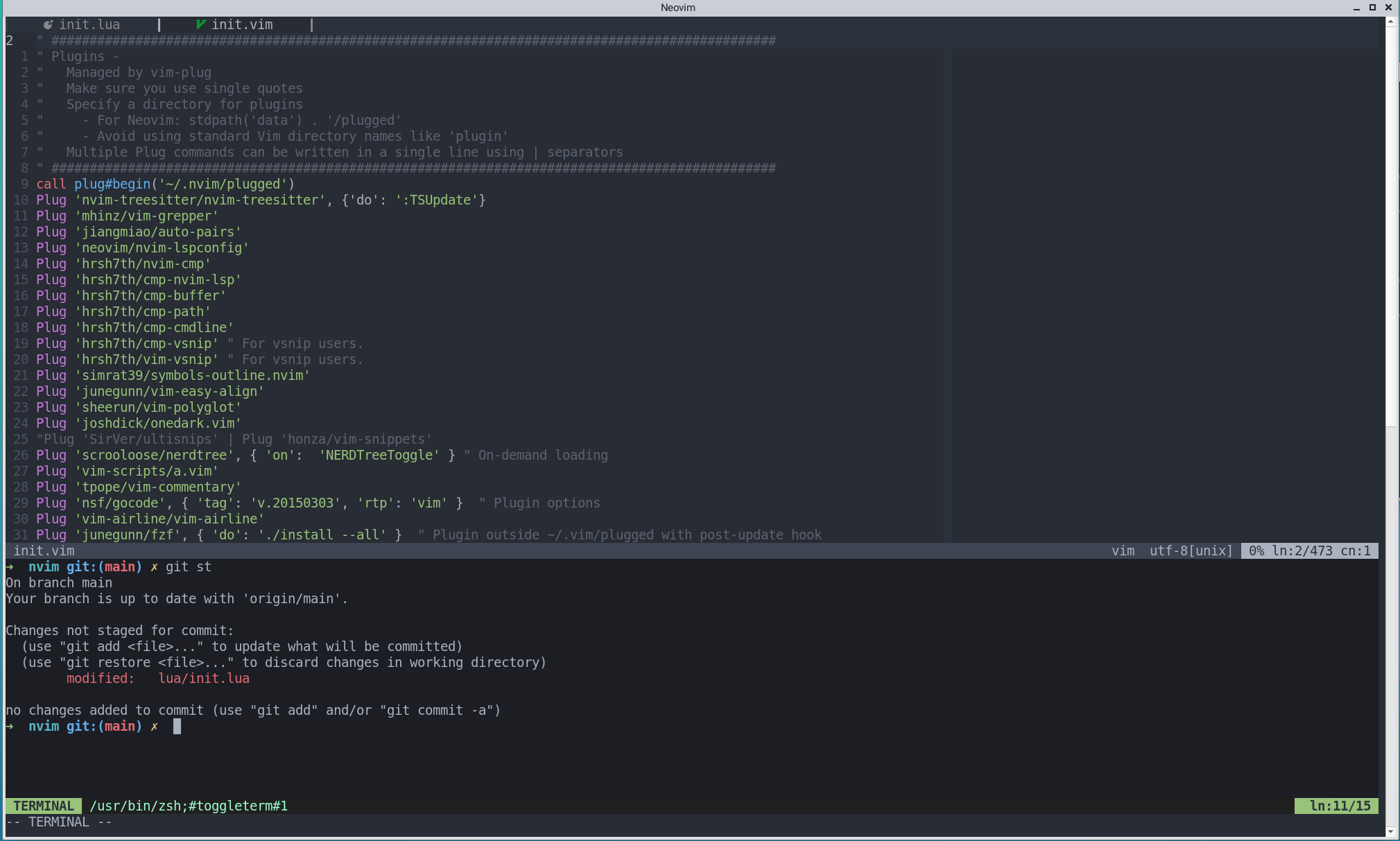Click the window scrollbar down arrow

(x=1390, y=831)
